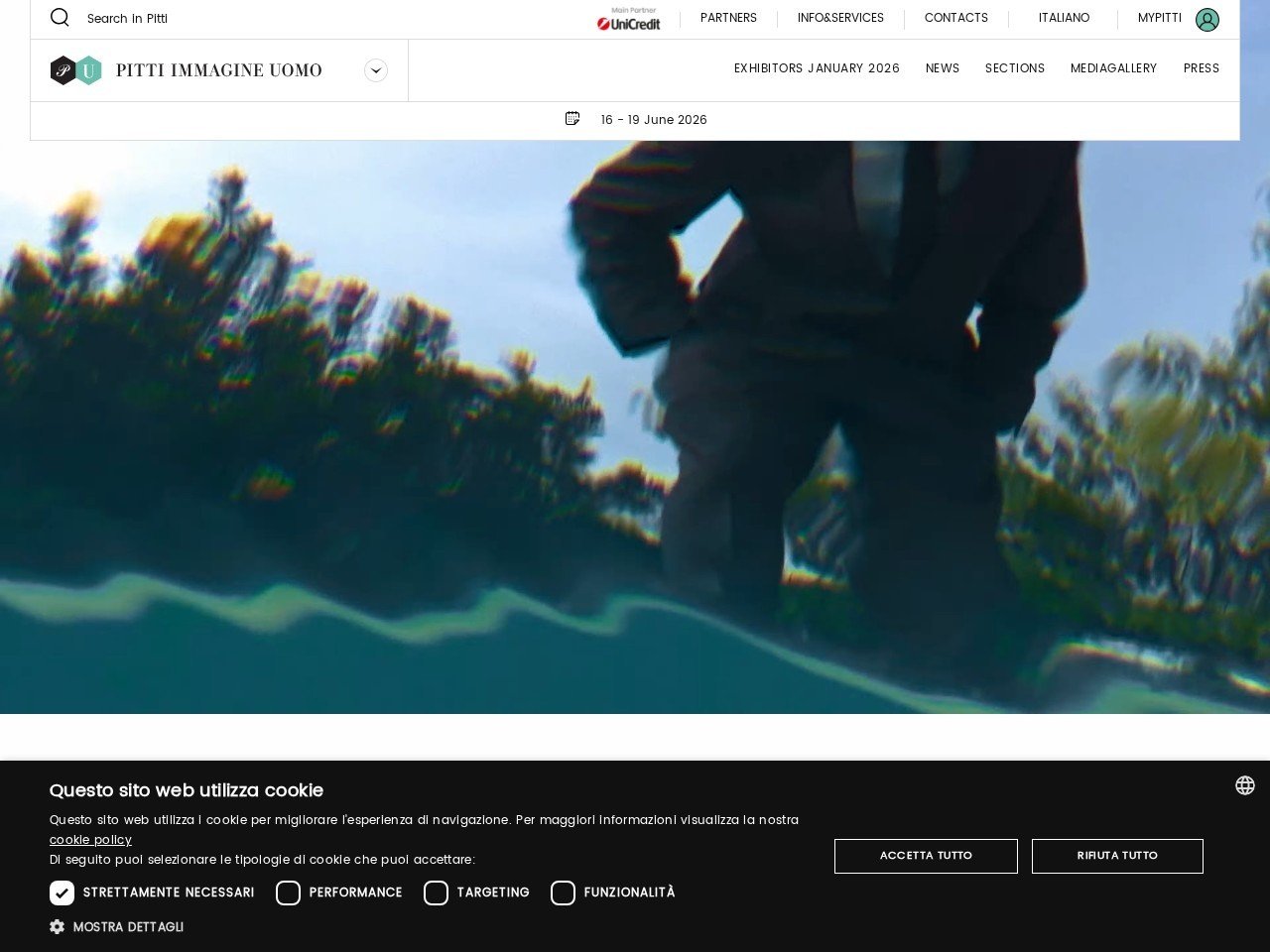Enable the Performance cookies checkbox
1270x952 pixels.
point(289,892)
